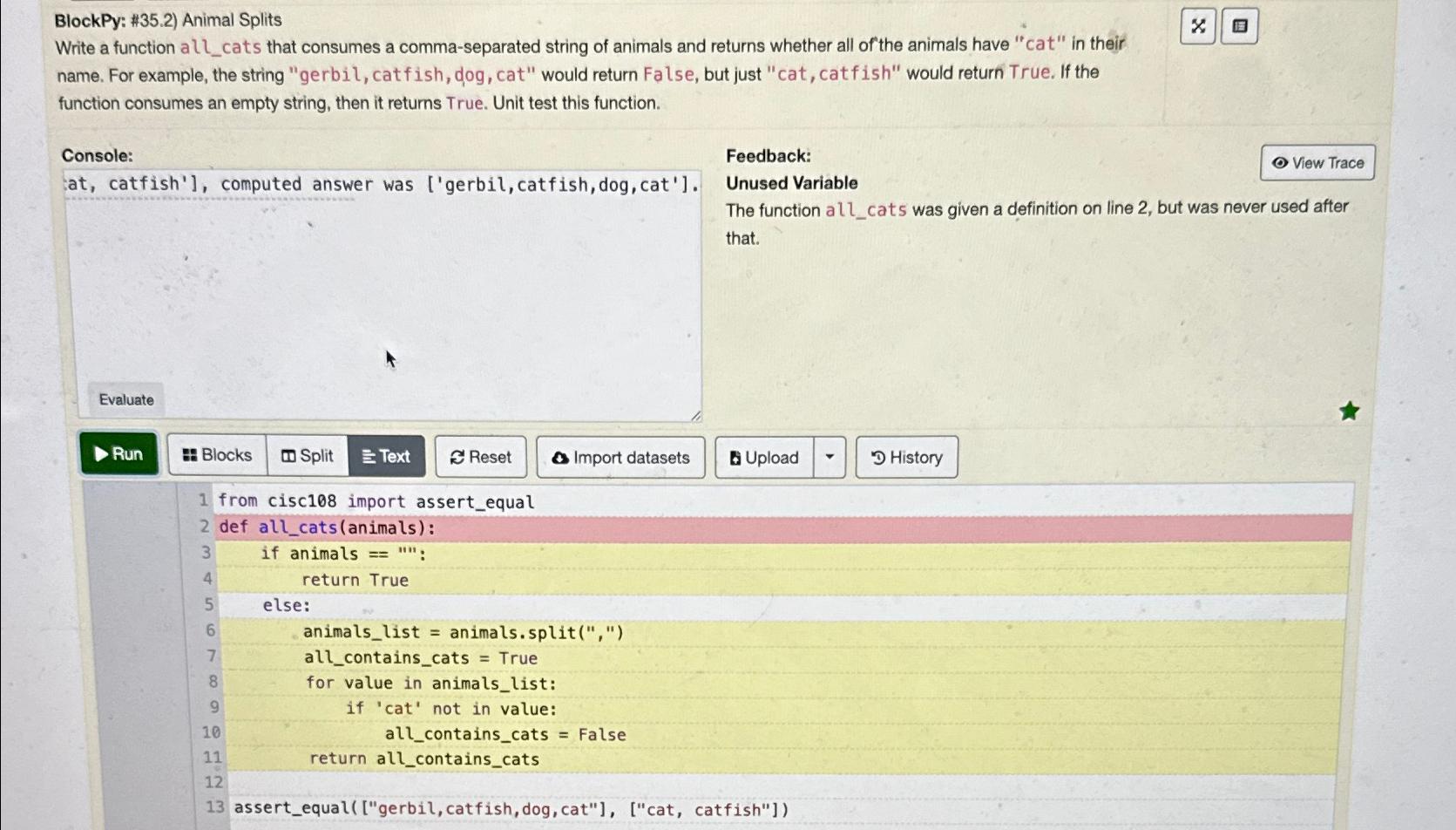This screenshot has width=1456, height=830.
Task: Click the Run button's play icon
Action: click(103, 453)
